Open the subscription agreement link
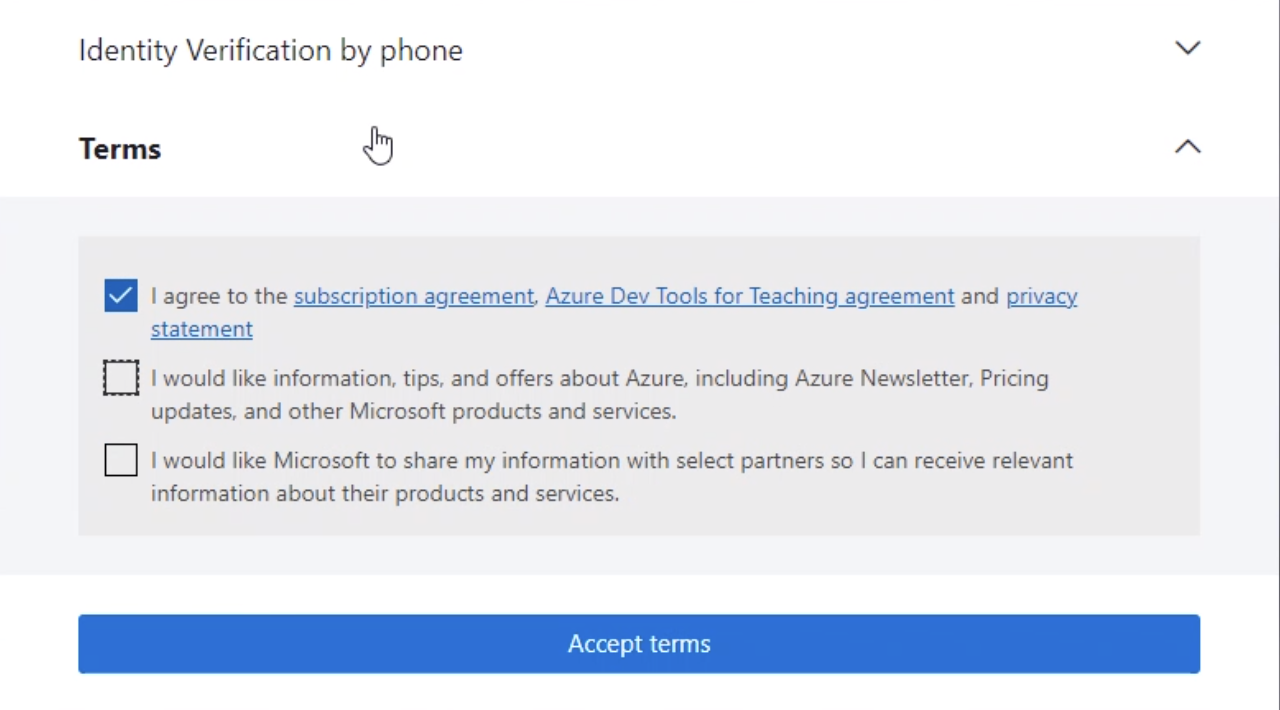 (413, 296)
